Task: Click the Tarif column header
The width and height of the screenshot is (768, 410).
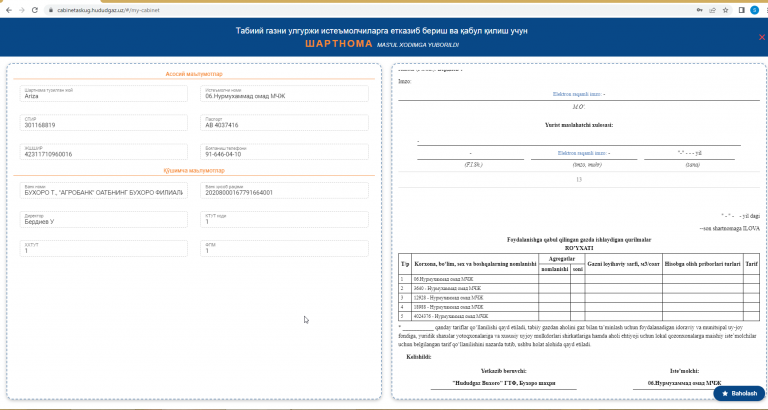Action: point(751,264)
